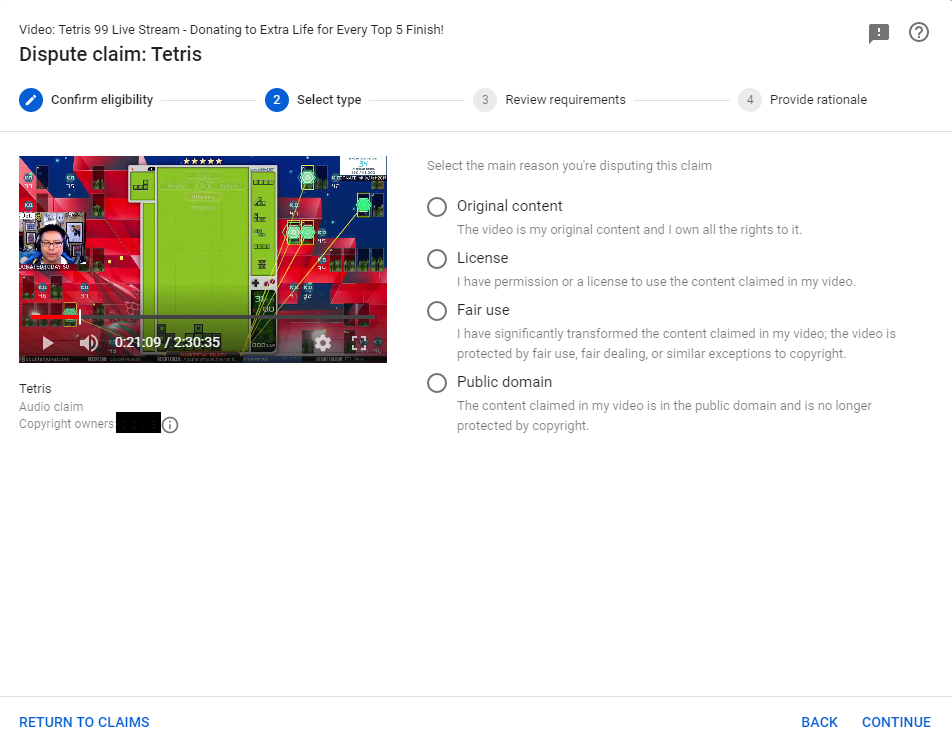Click the CONTINUE button

pos(896,722)
